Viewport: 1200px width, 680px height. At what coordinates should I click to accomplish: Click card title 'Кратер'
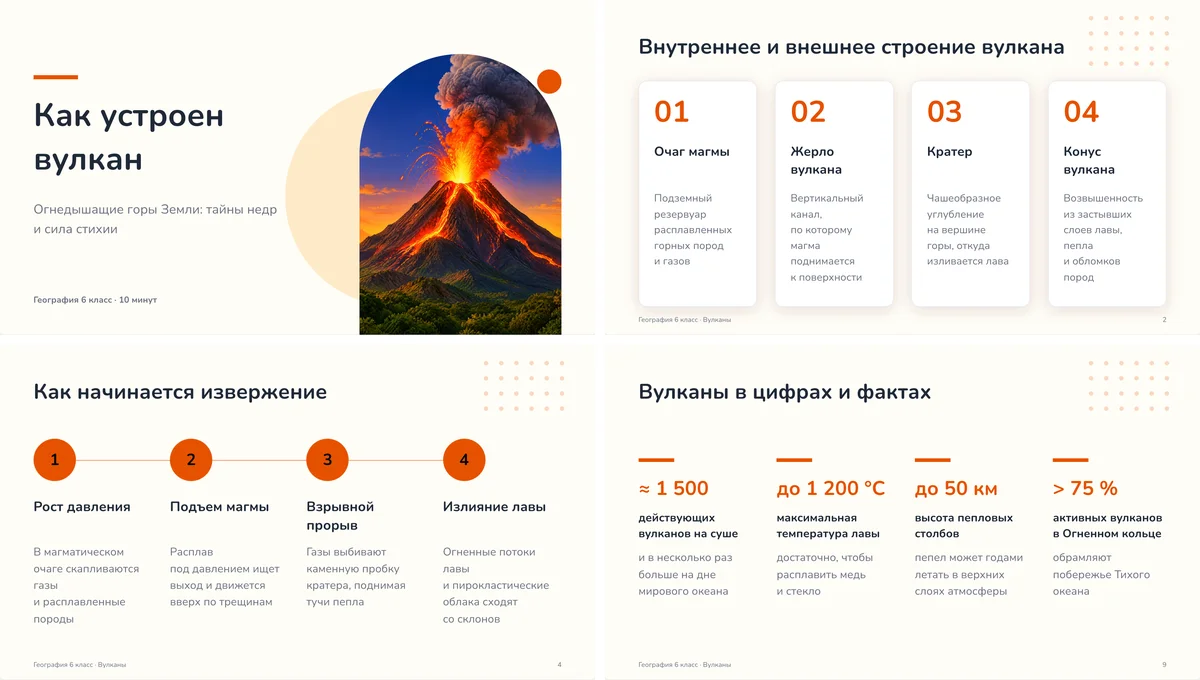click(x=949, y=152)
